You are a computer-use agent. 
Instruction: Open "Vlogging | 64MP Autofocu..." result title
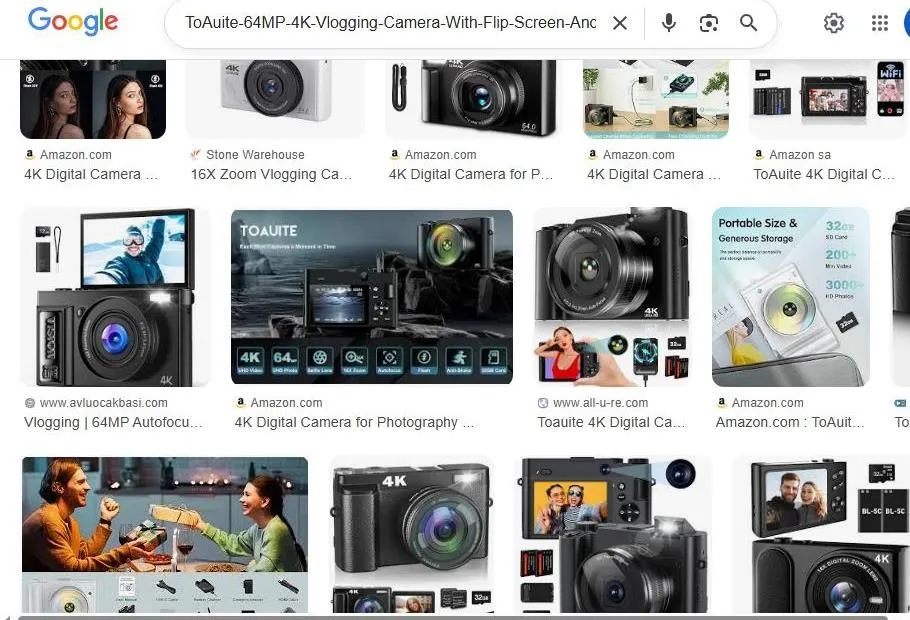113,422
